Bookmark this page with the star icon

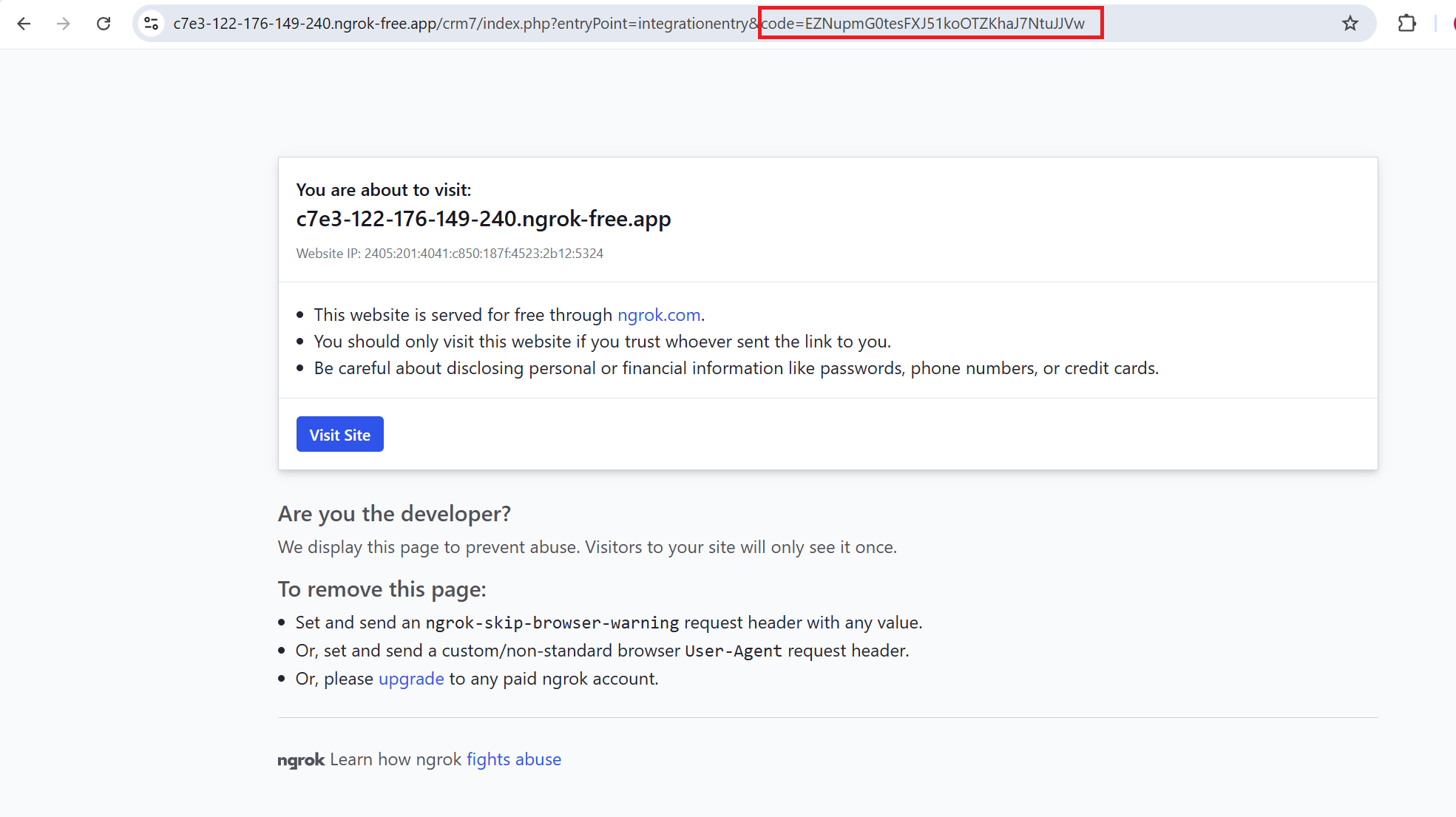click(x=1350, y=24)
